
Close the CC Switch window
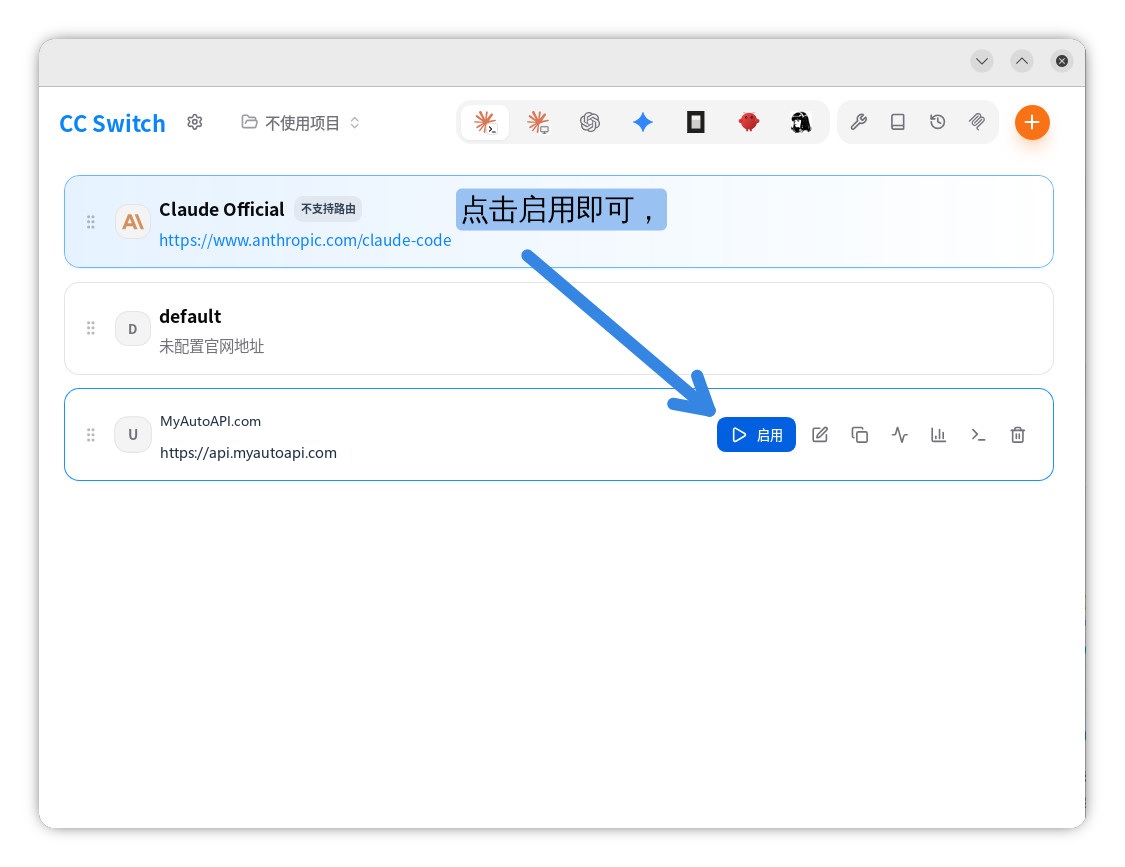click(1062, 61)
